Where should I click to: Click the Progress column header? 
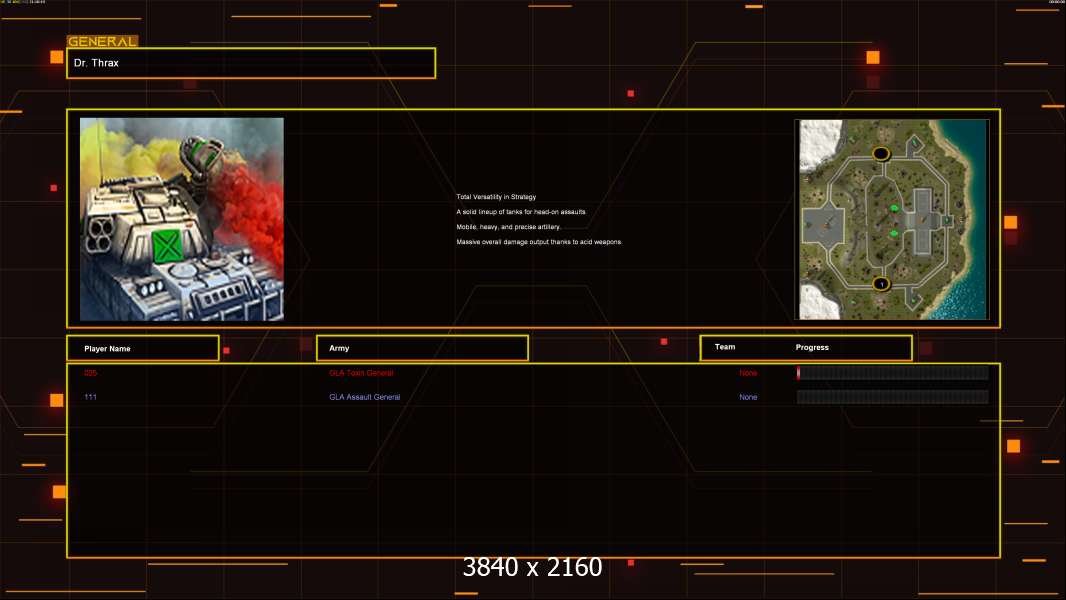tap(812, 347)
